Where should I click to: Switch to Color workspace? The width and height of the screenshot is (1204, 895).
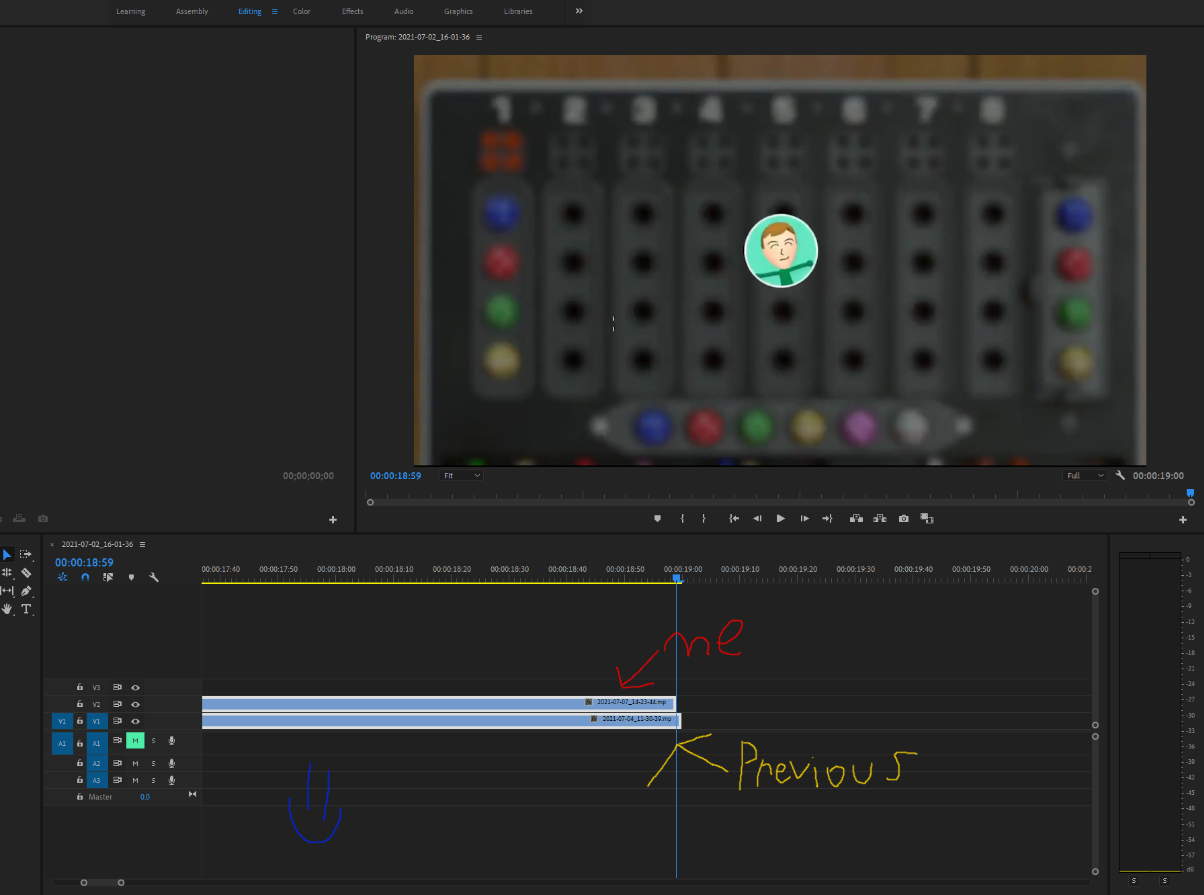[x=301, y=11]
